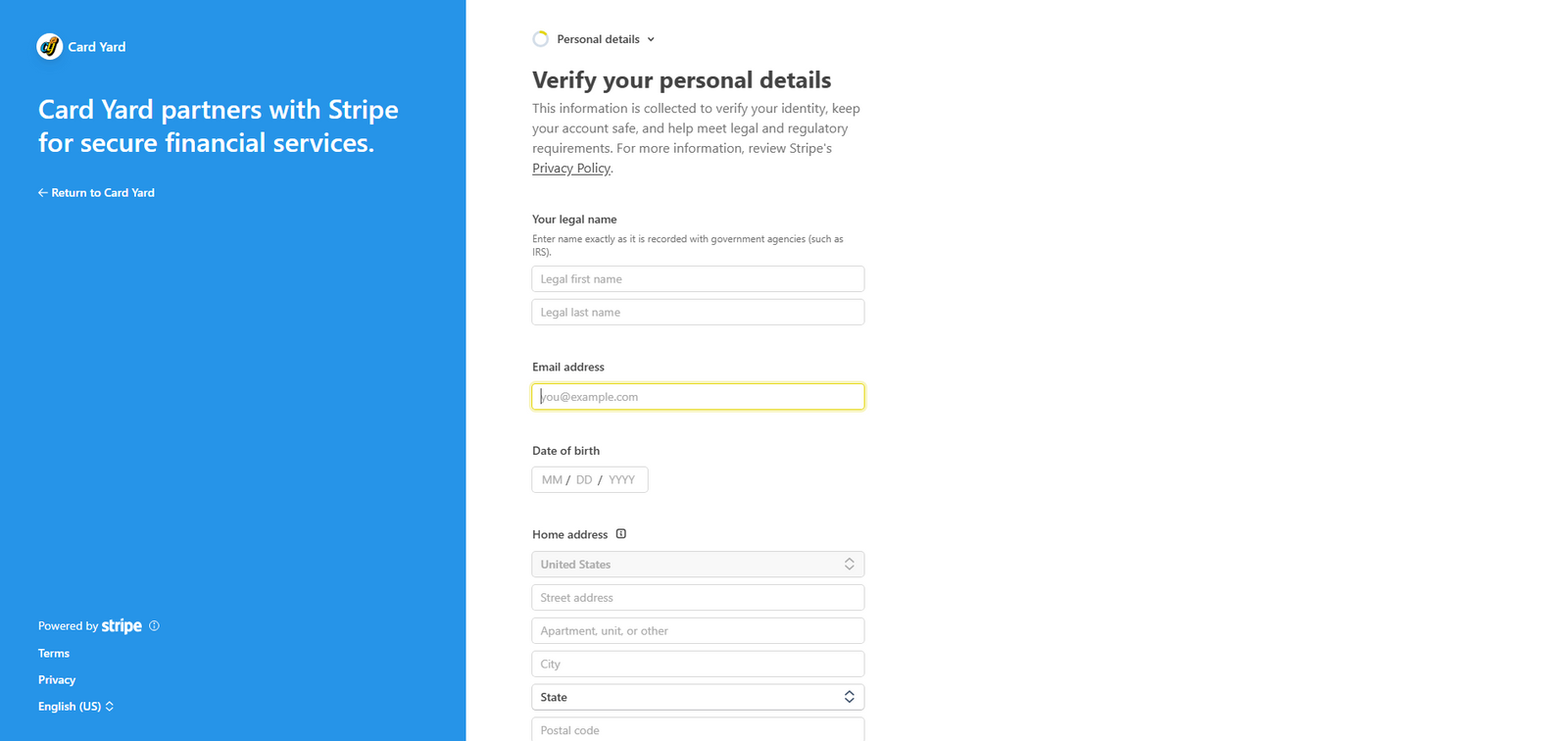Click the Card Yard logo icon
The image size is (1568, 741).
click(x=49, y=46)
